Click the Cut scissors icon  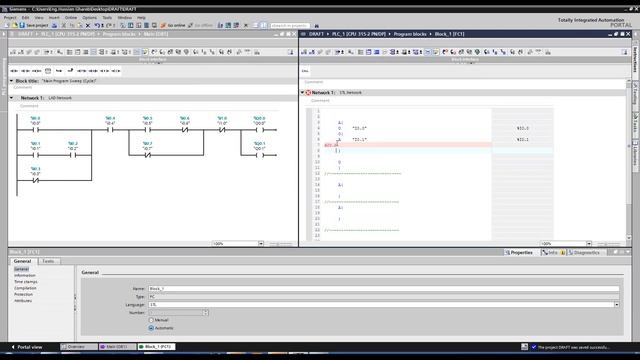(x=64, y=25)
